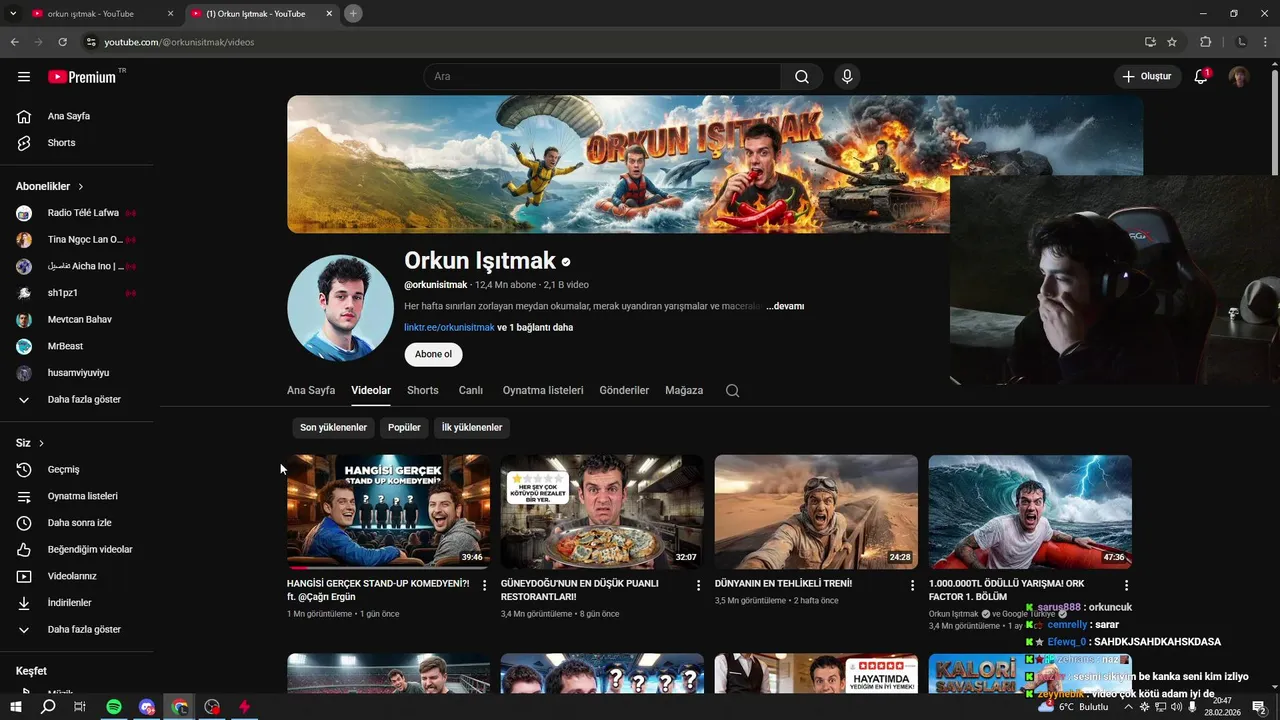Click 've 1 bağlantı daha' links text
The height and width of the screenshot is (720, 1280).
(x=535, y=328)
